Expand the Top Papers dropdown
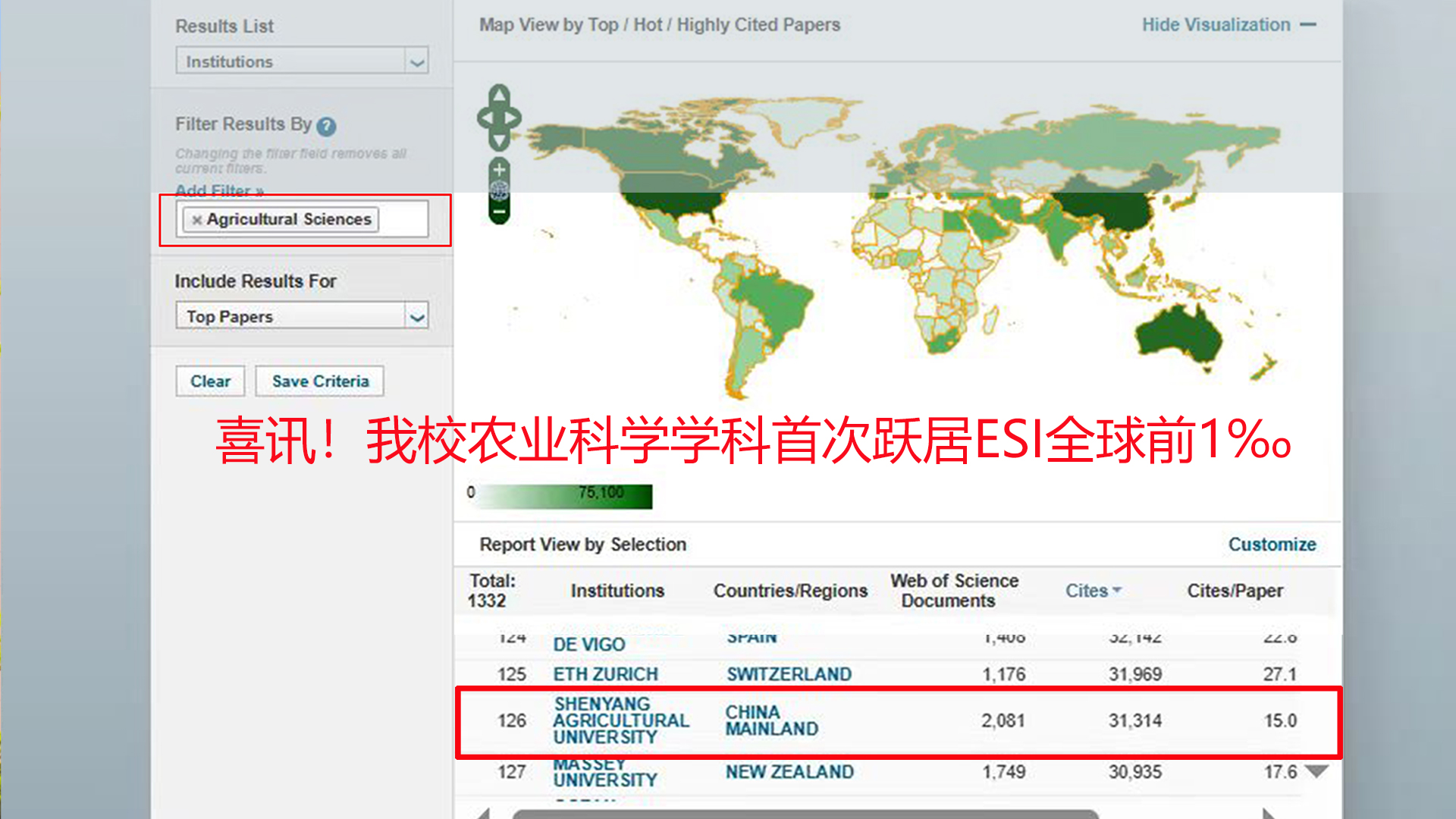The width and height of the screenshot is (1456, 819). pyautogui.click(x=416, y=316)
